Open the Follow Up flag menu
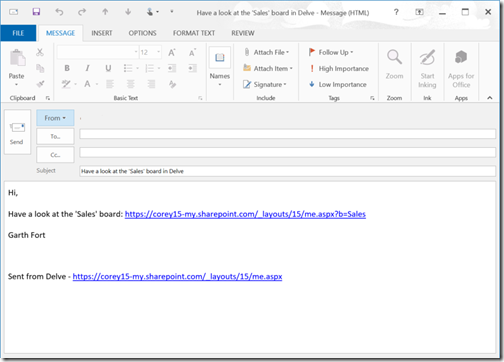Image resolution: width=504 pixels, height=362 pixels. (x=331, y=52)
